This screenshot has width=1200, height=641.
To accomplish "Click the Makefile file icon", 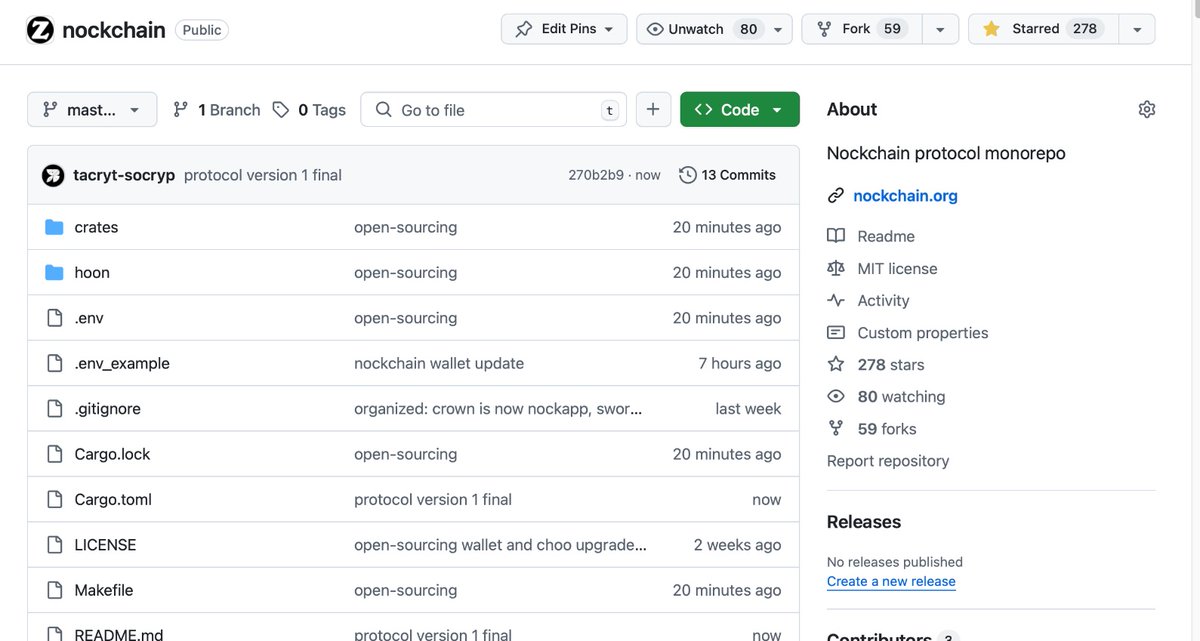I will click(55, 590).
